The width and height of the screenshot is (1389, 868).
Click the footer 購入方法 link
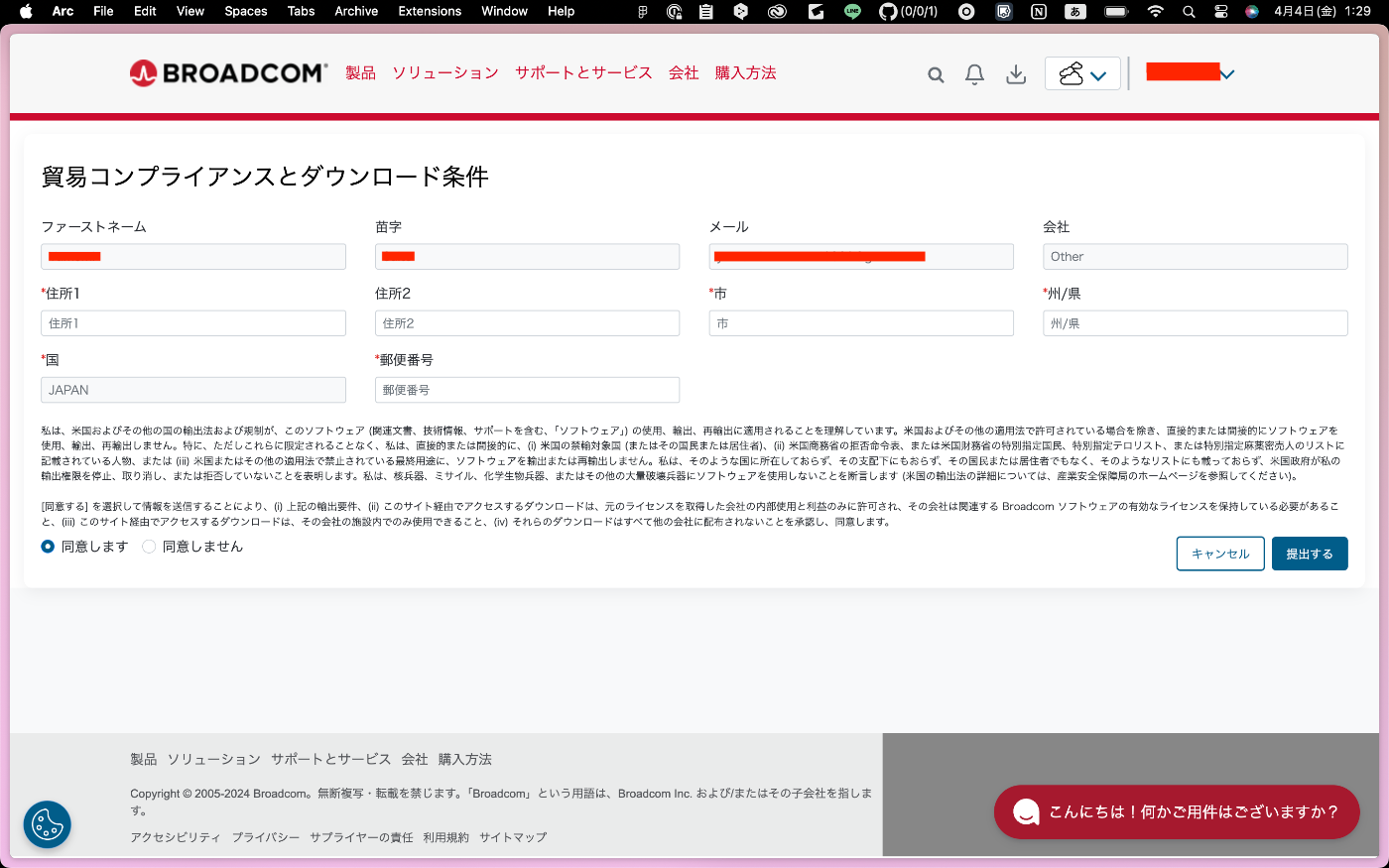[x=465, y=759]
